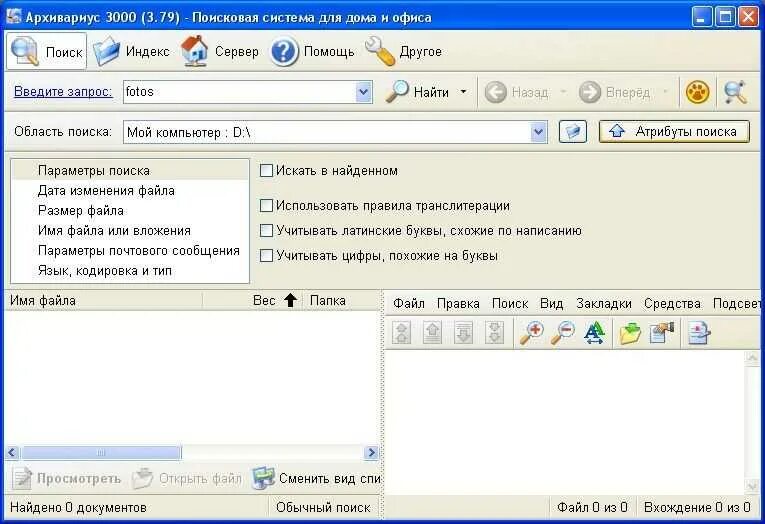Click the document export icon
765x524 pixels.
pyautogui.click(x=699, y=333)
